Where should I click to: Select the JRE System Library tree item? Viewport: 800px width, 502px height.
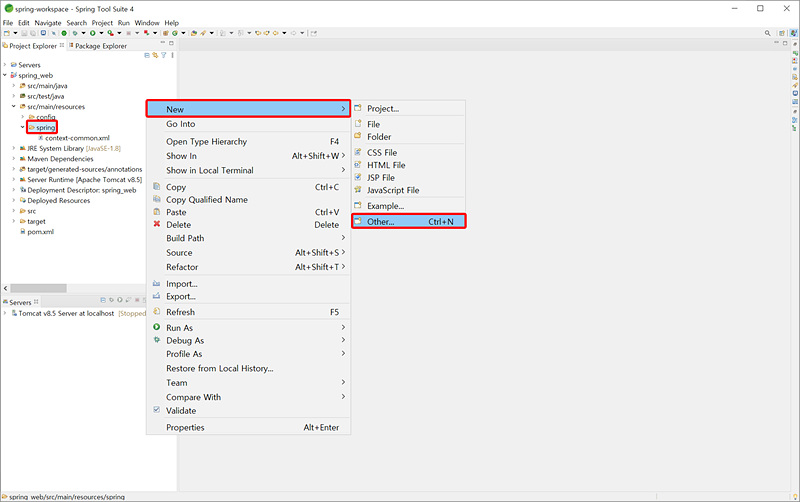[70, 148]
